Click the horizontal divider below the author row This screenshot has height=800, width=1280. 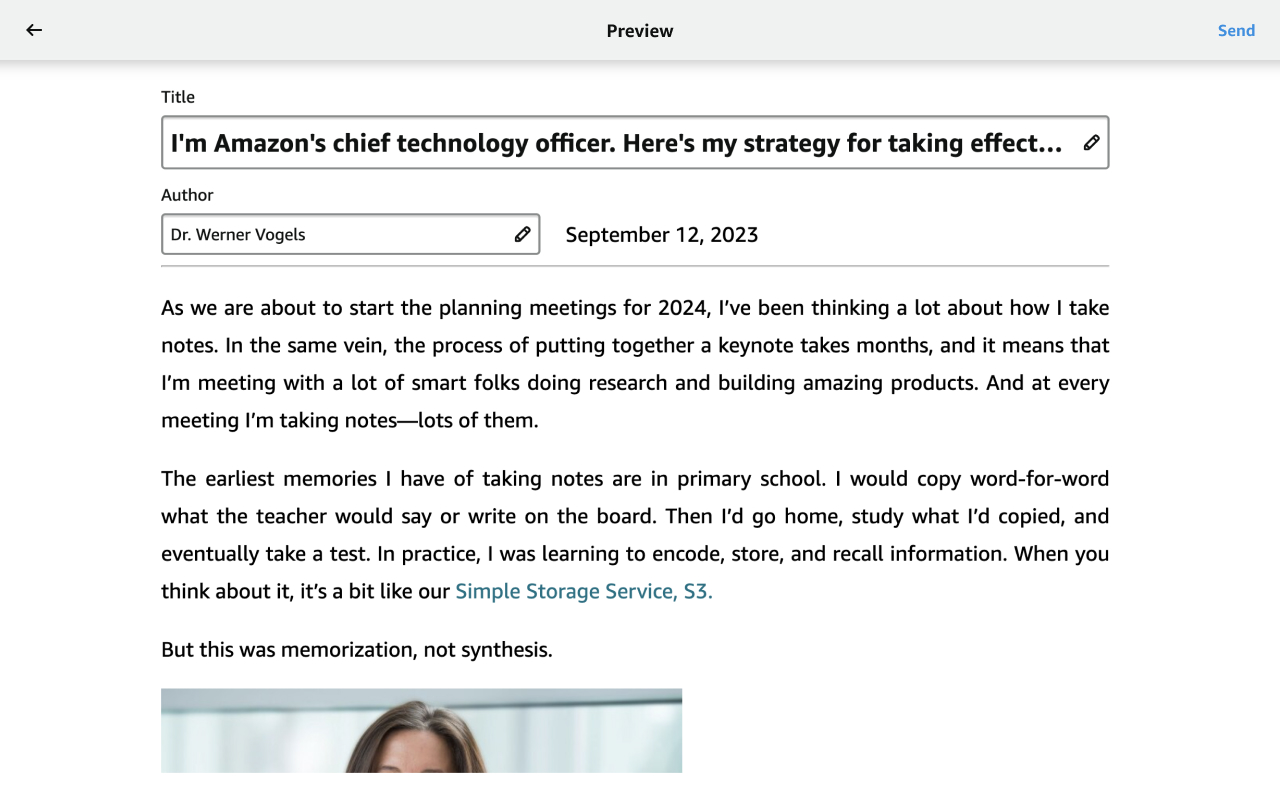click(x=635, y=266)
